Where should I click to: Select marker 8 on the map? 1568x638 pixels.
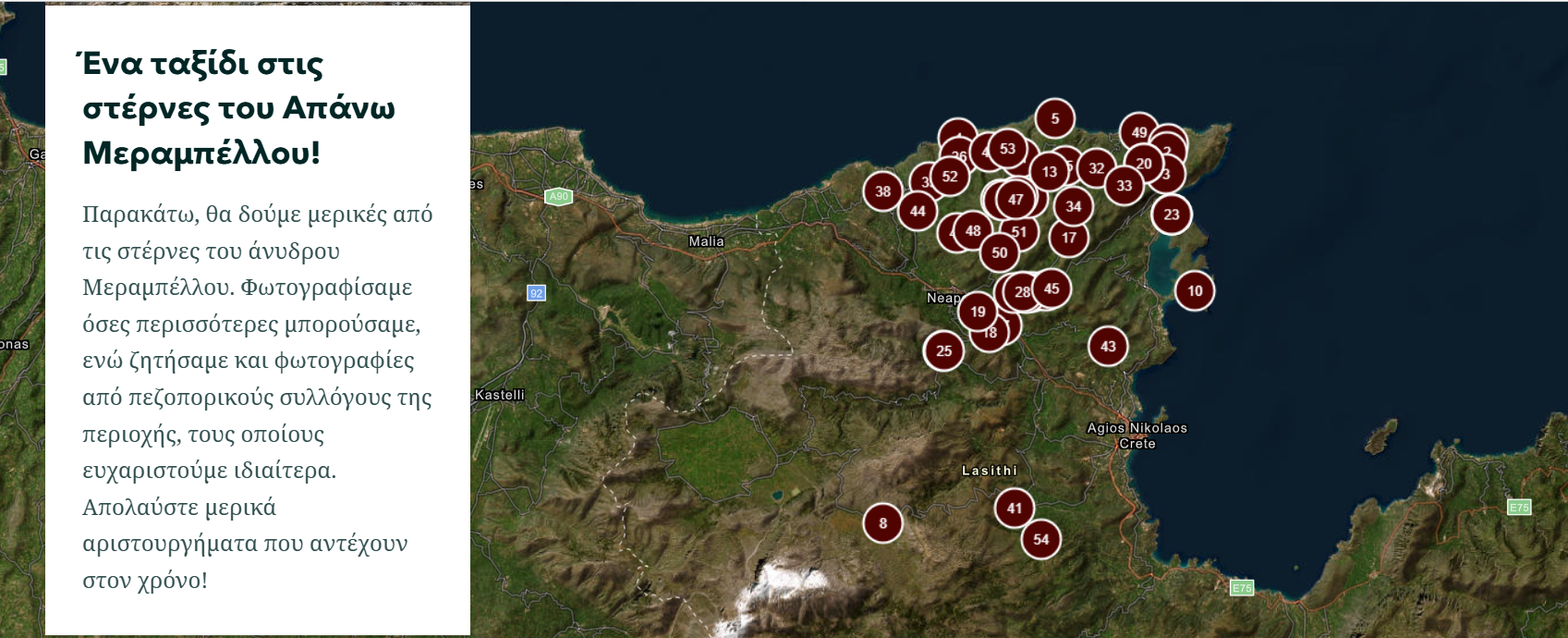882,523
